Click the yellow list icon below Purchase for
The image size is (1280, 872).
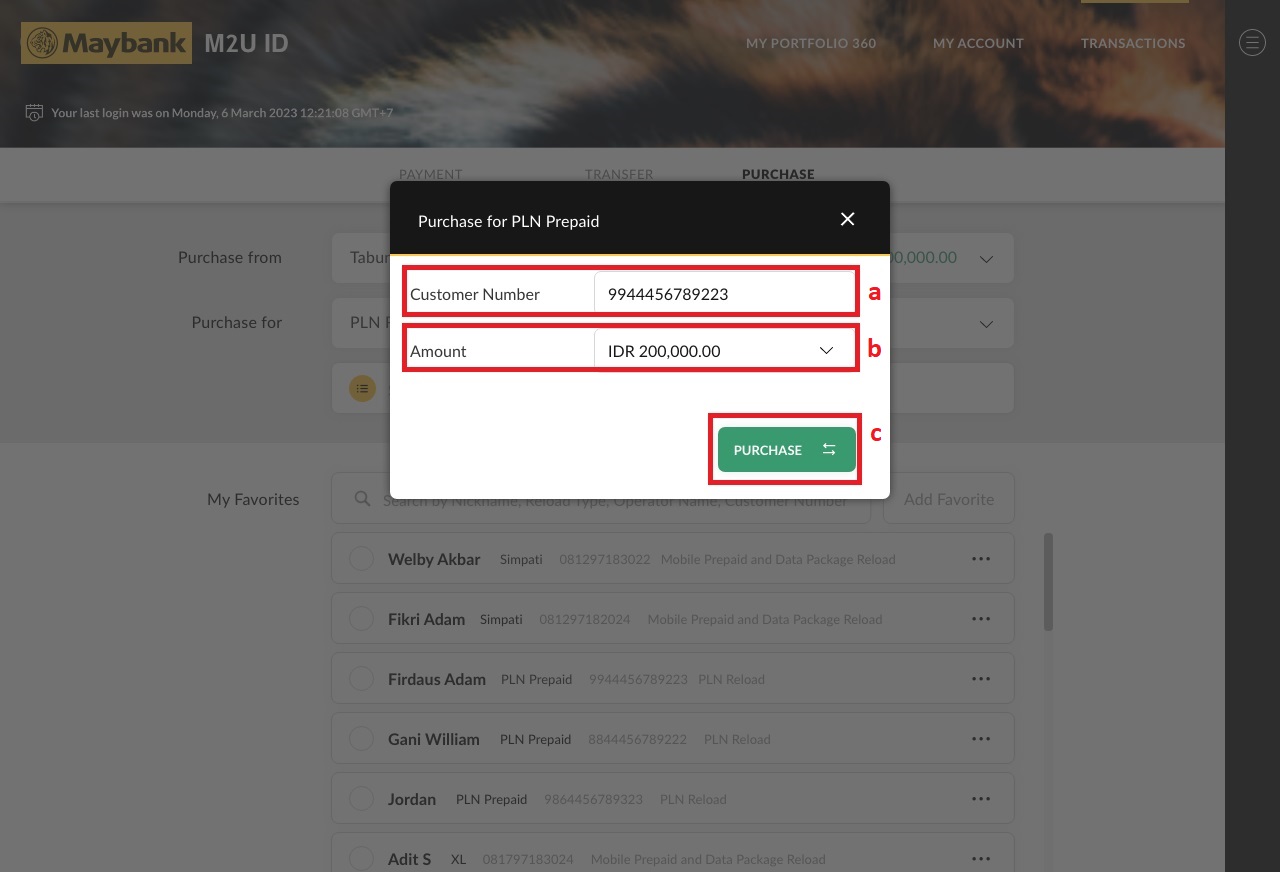[x=362, y=388]
